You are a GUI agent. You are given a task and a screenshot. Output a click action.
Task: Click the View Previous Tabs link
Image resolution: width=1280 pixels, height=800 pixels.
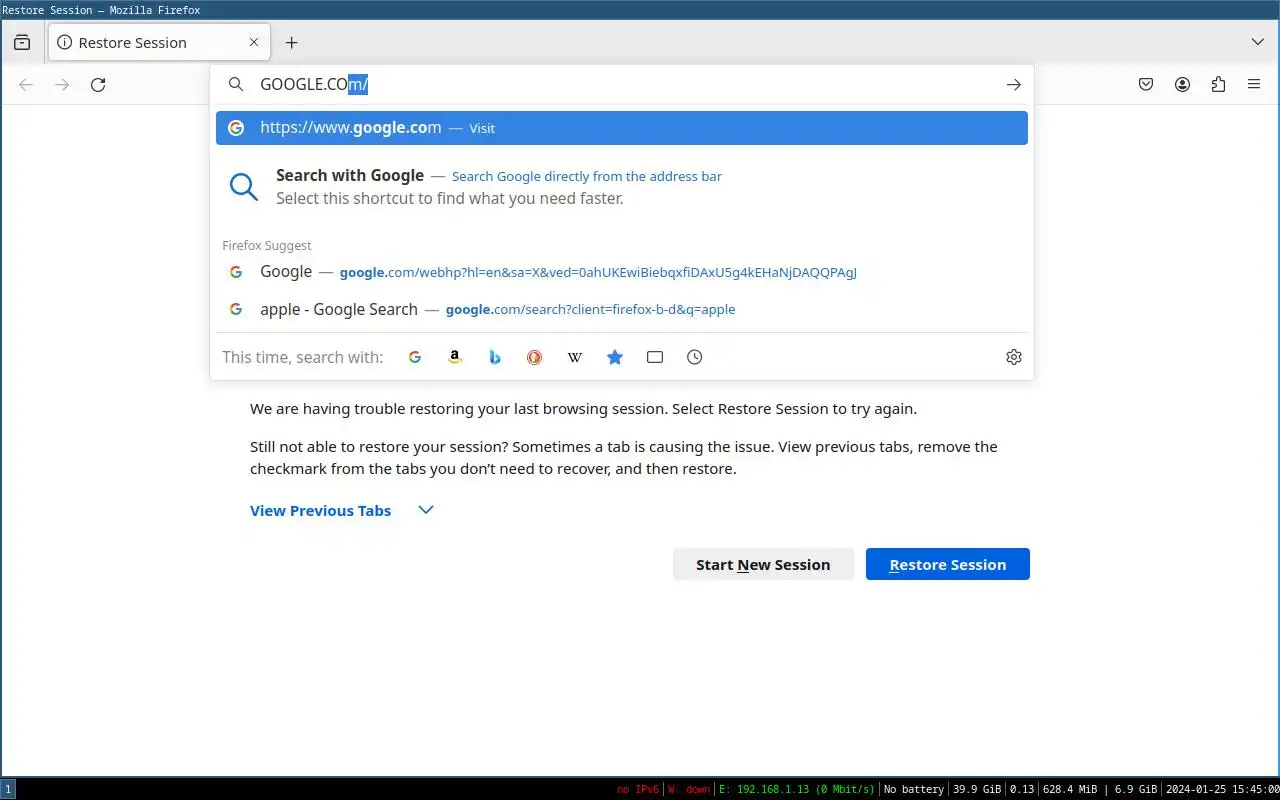tap(320, 511)
